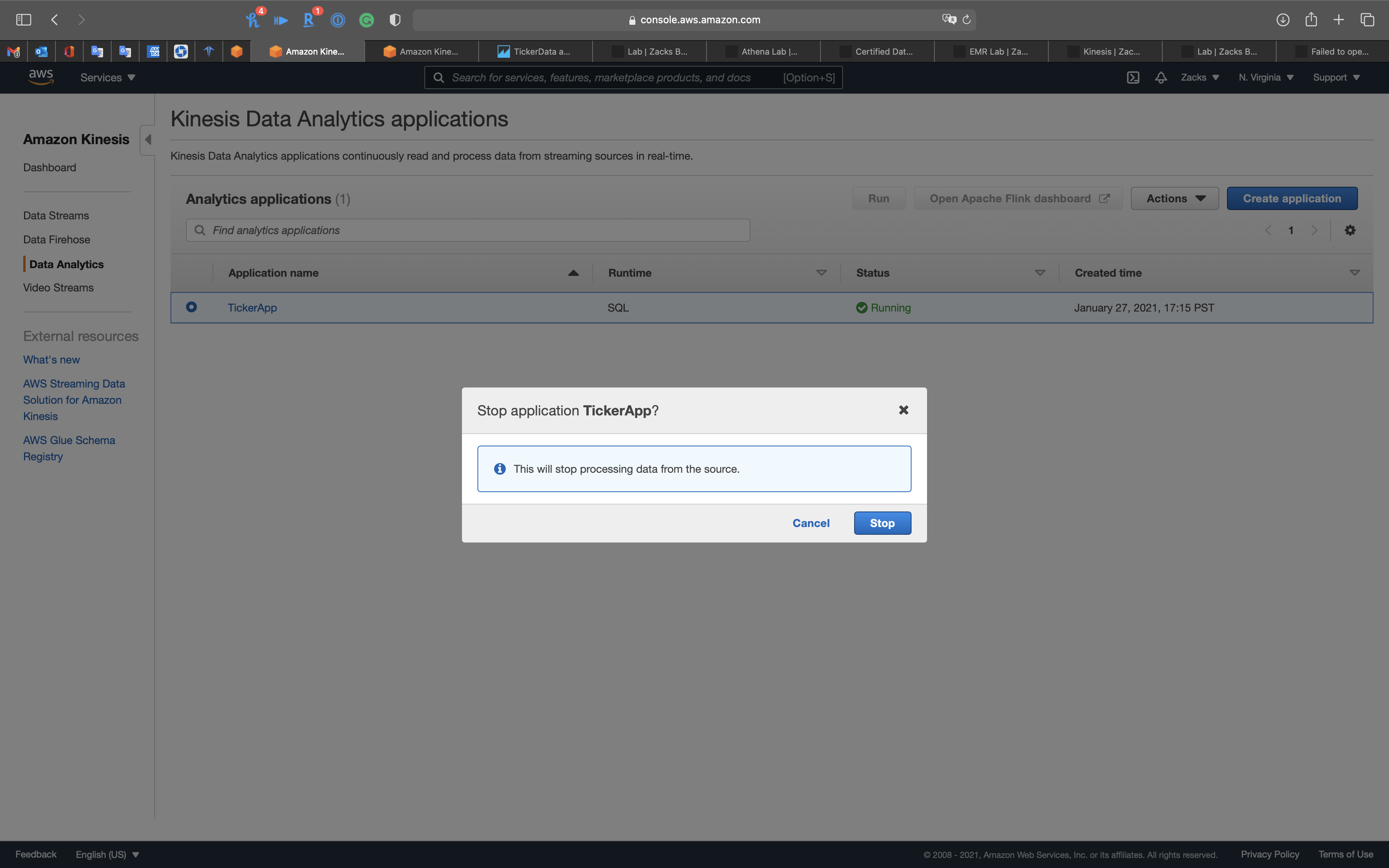1389x868 pixels.
Task: Select the TickerApp radio button
Action: click(192, 307)
